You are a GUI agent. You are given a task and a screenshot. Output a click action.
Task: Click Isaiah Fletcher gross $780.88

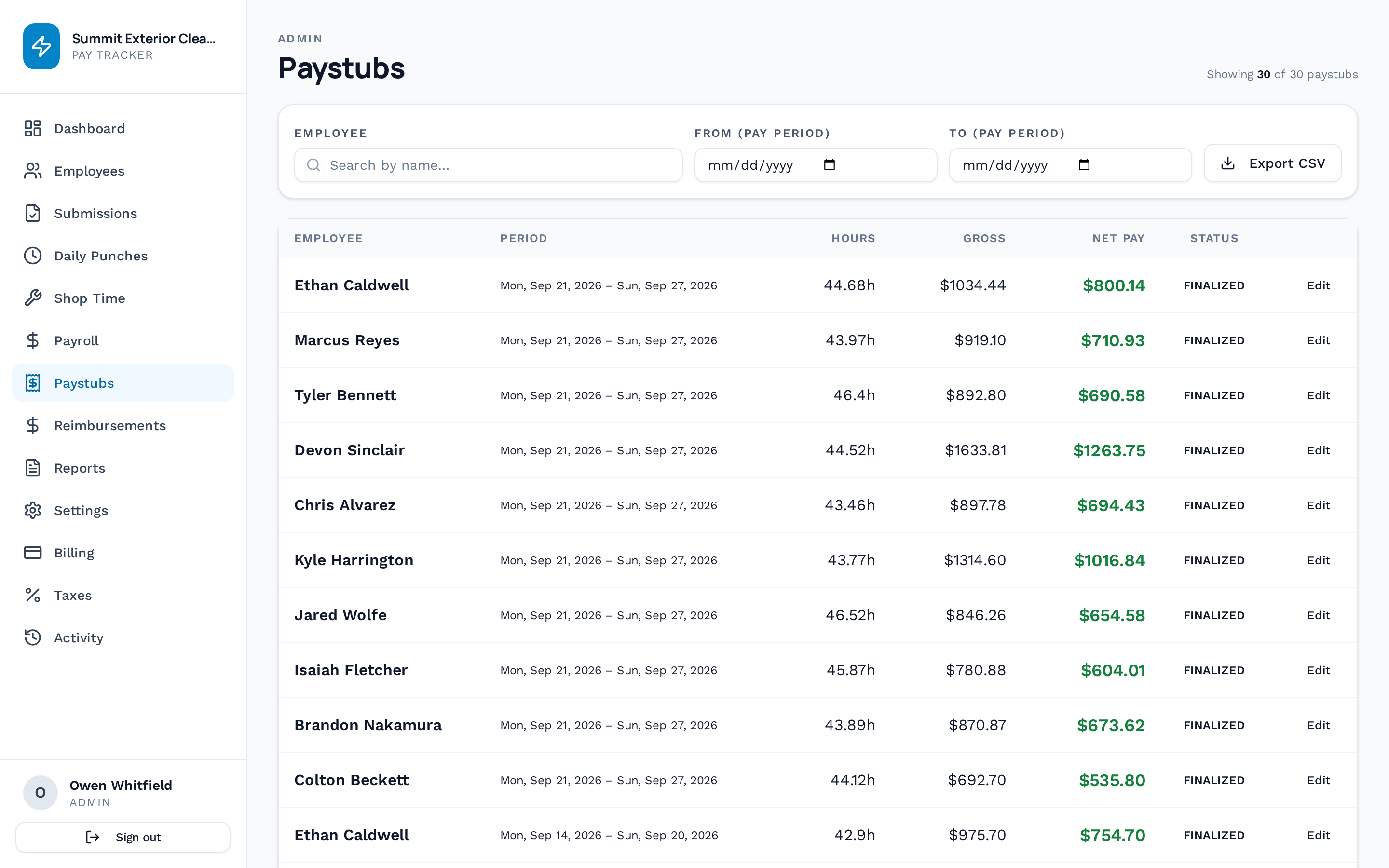pos(976,670)
